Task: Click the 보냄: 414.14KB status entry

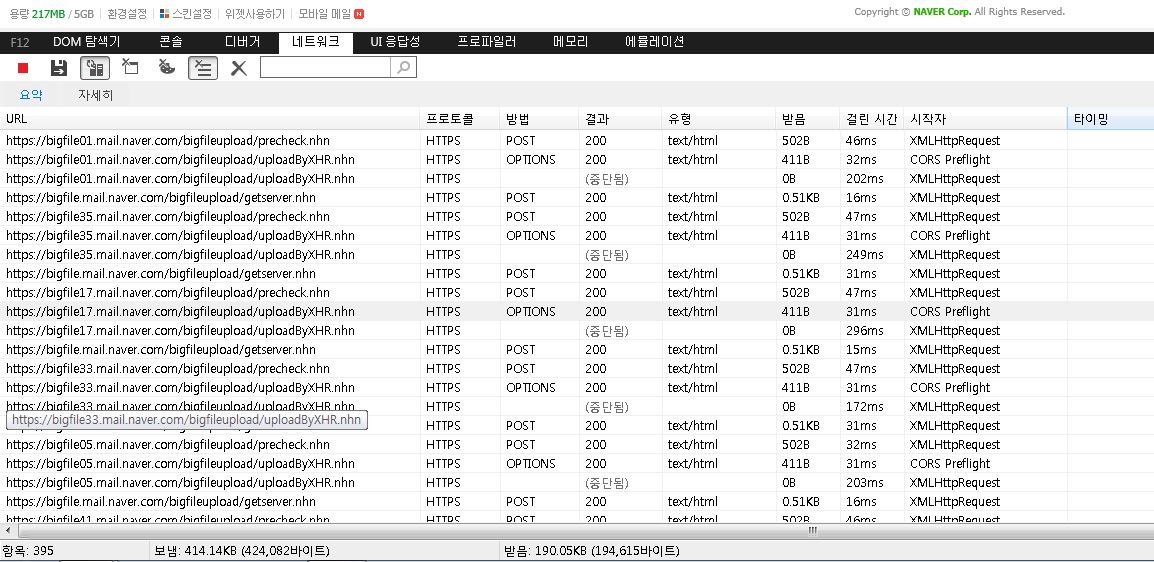Action: (241, 551)
